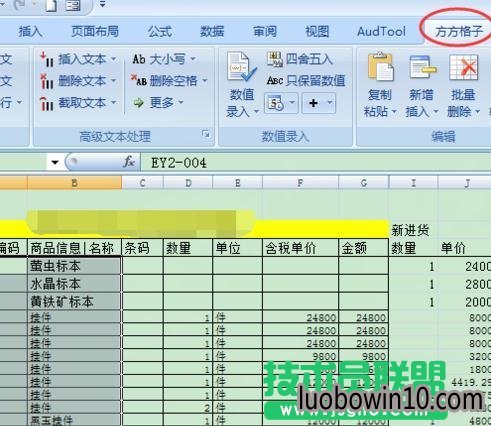Click the 大小写 Ab icon
491x426 pixels.
click(139, 59)
